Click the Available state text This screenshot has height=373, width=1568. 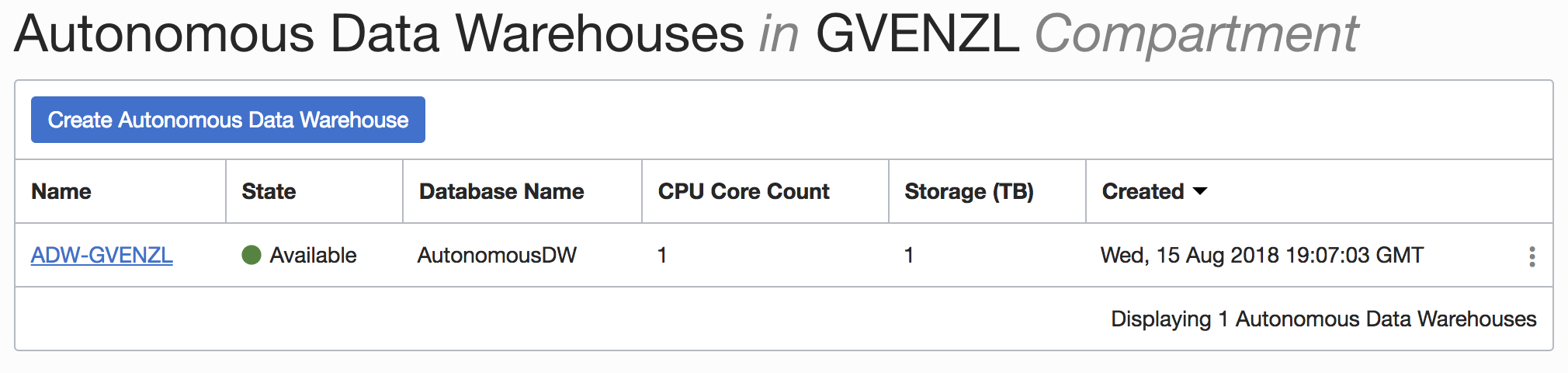point(313,255)
